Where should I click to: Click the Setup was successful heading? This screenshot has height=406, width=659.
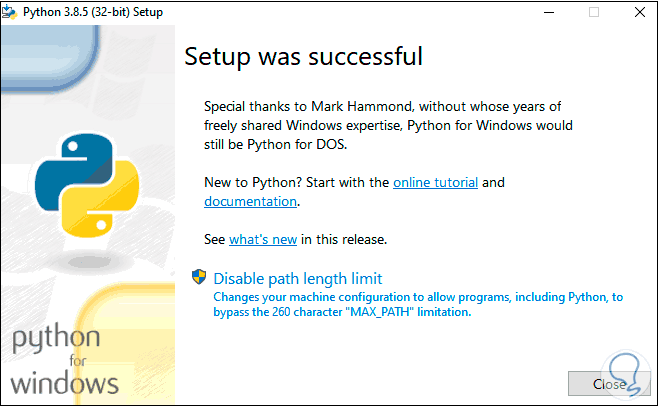[303, 57]
